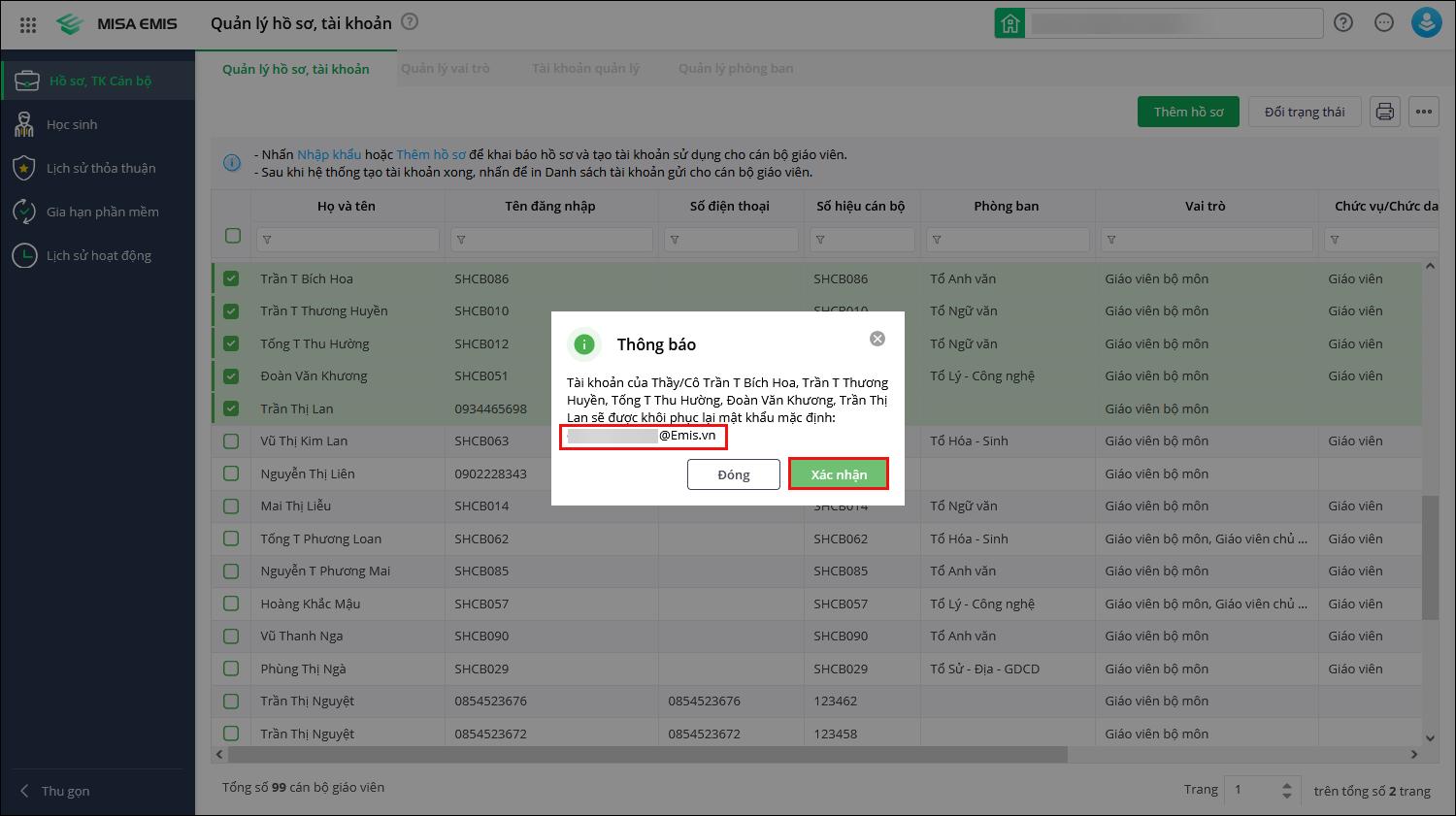1456x816 pixels.
Task: Filter the Vai trò column
Action: point(1207,240)
